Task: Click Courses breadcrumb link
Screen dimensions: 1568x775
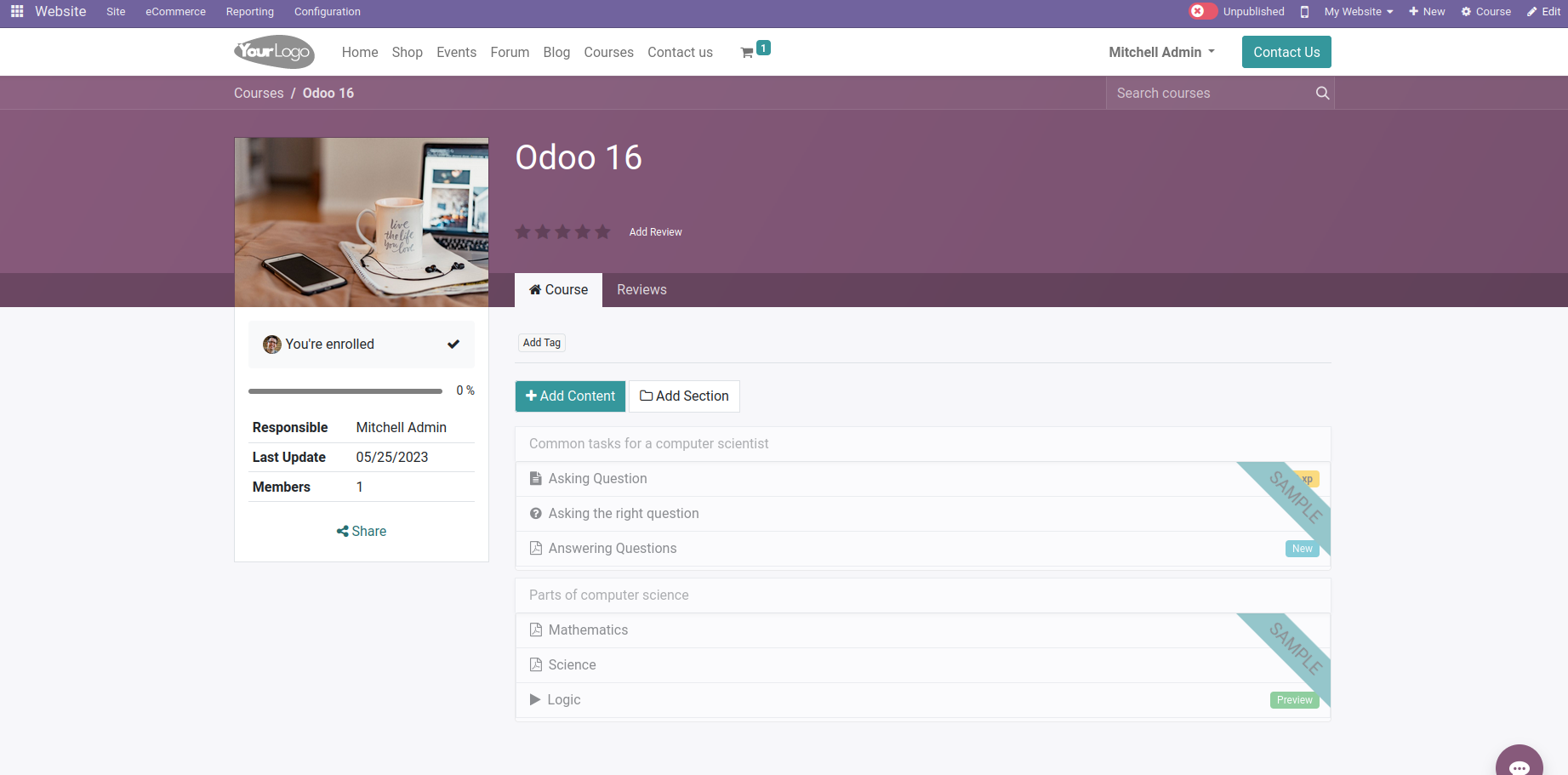Action: (x=259, y=93)
